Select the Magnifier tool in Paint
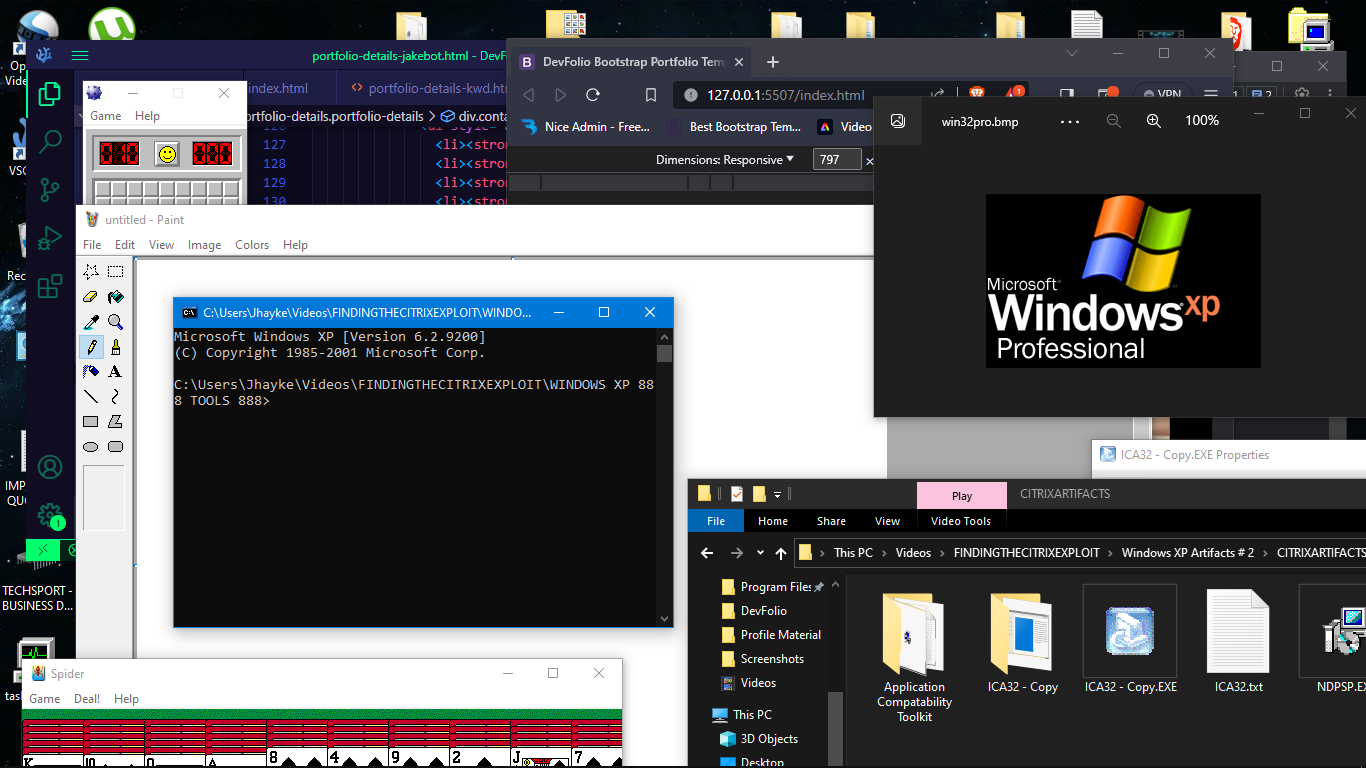The image size is (1366, 768). tap(116, 322)
